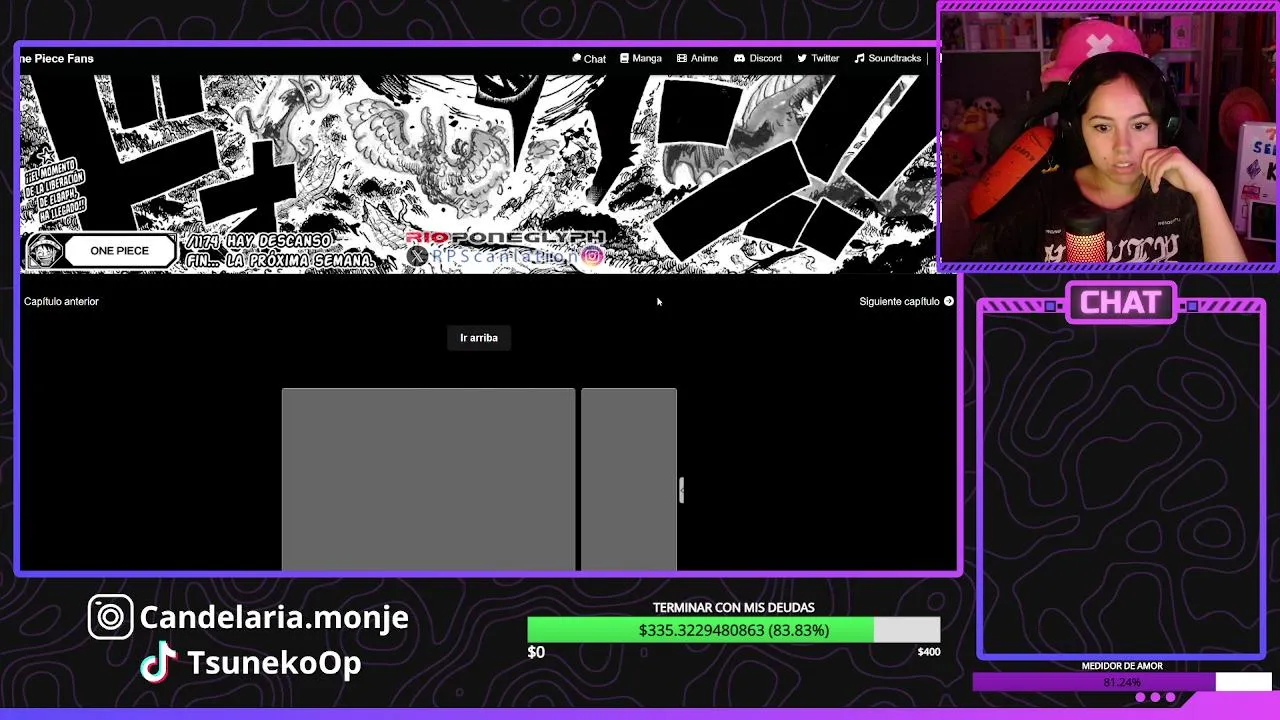Image resolution: width=1280 pixels, height=720 pixels.
Task: Click the streamer webcam feed
Action: 1108,136
